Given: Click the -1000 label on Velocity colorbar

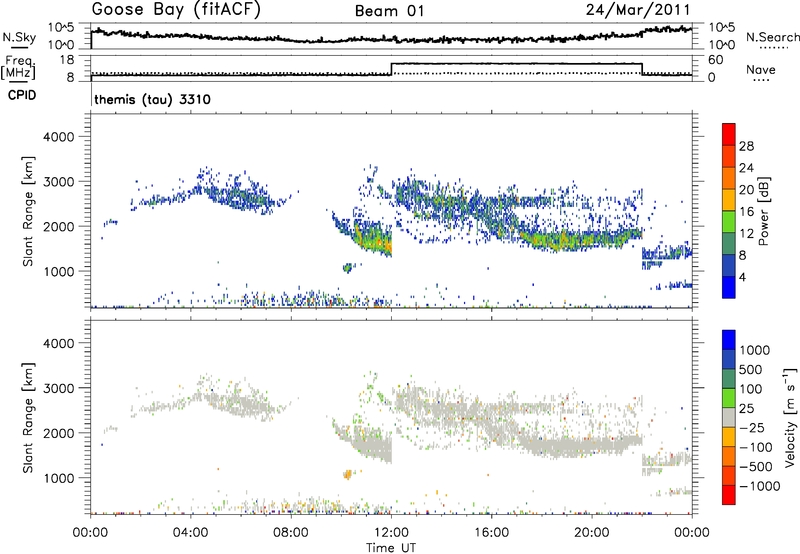Looking at the screenshot, I should [x=760, y=486].
